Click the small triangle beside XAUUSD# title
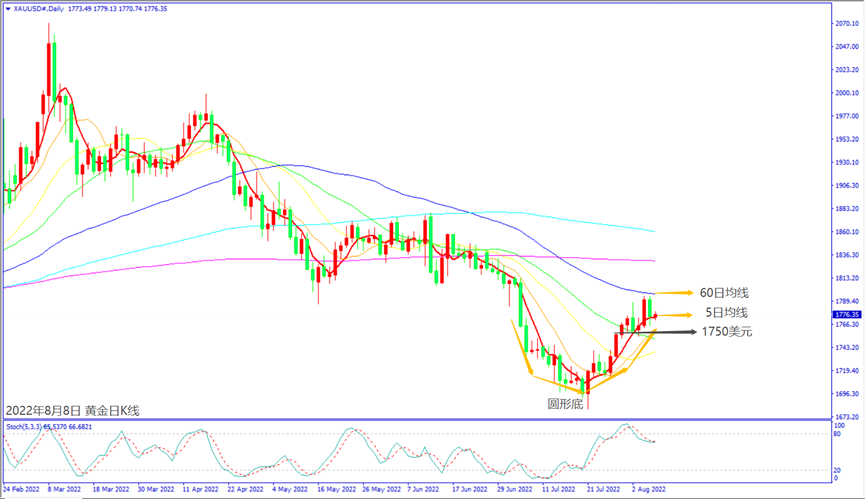 click(8, 8)
